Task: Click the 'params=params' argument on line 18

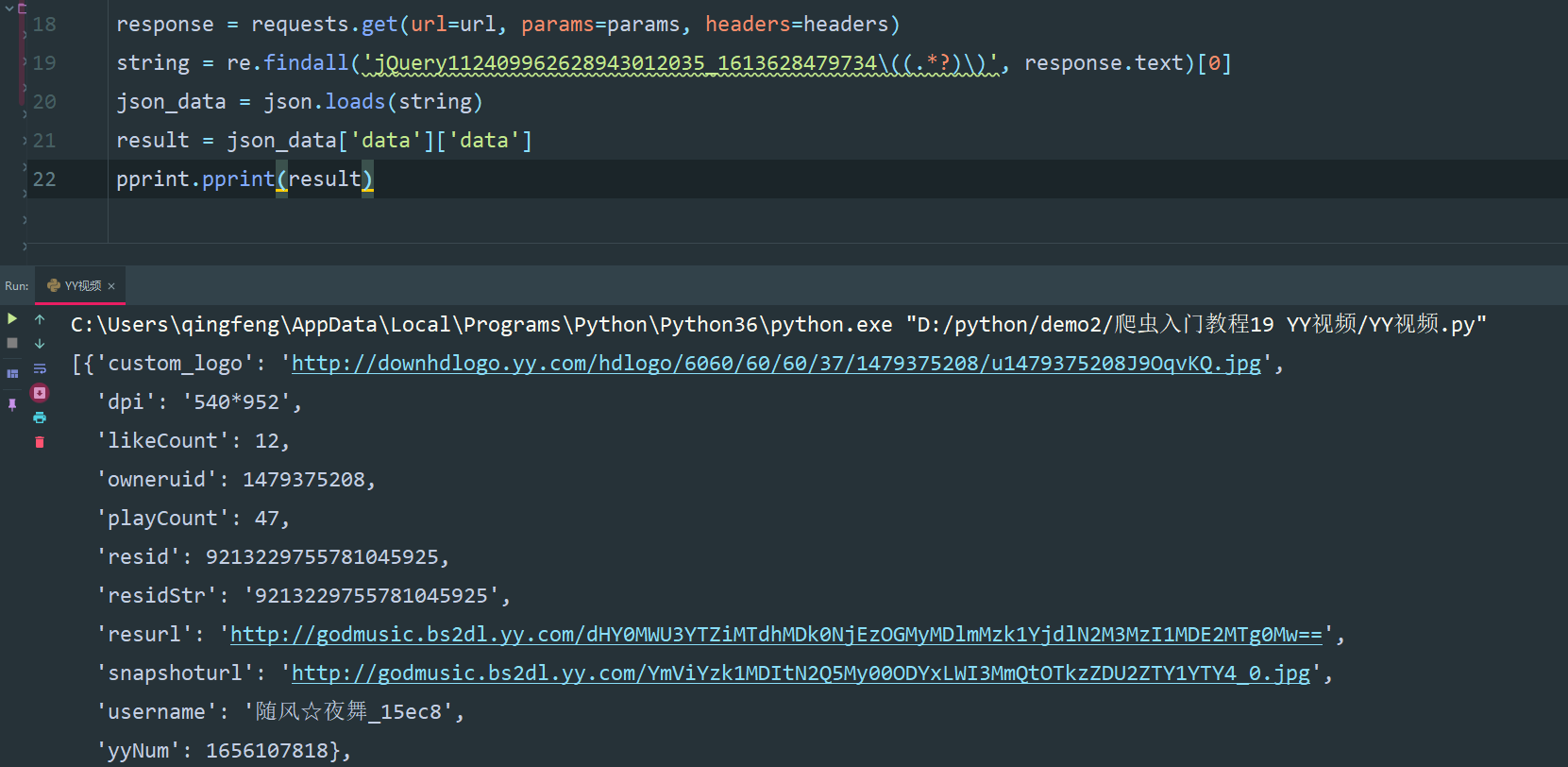Action: coord(600,25)
